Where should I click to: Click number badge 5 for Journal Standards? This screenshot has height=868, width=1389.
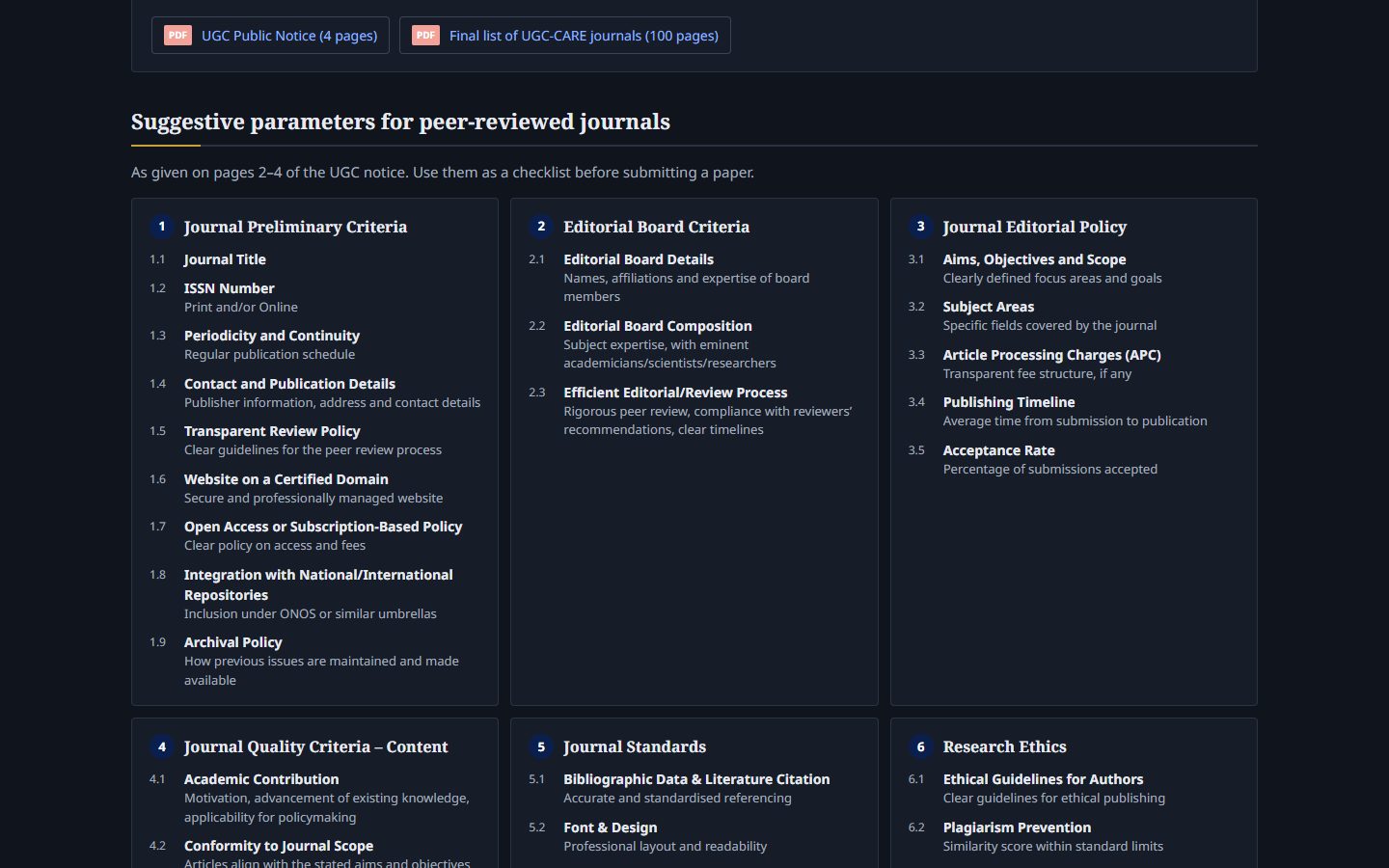541,746
